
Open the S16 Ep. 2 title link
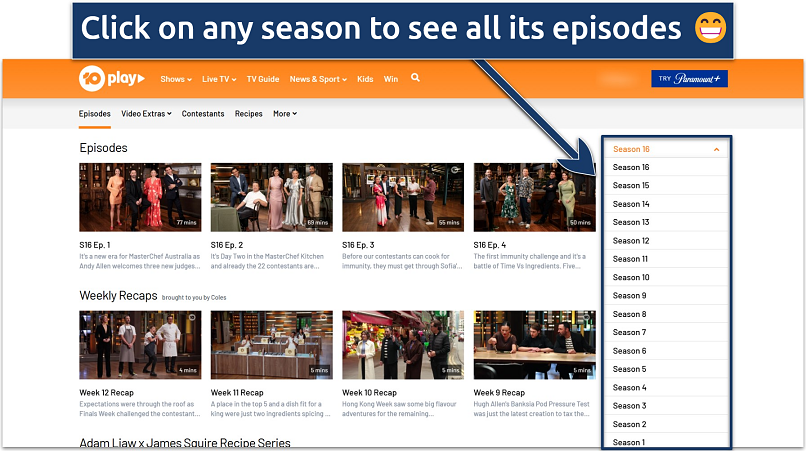tap(227, 245)
